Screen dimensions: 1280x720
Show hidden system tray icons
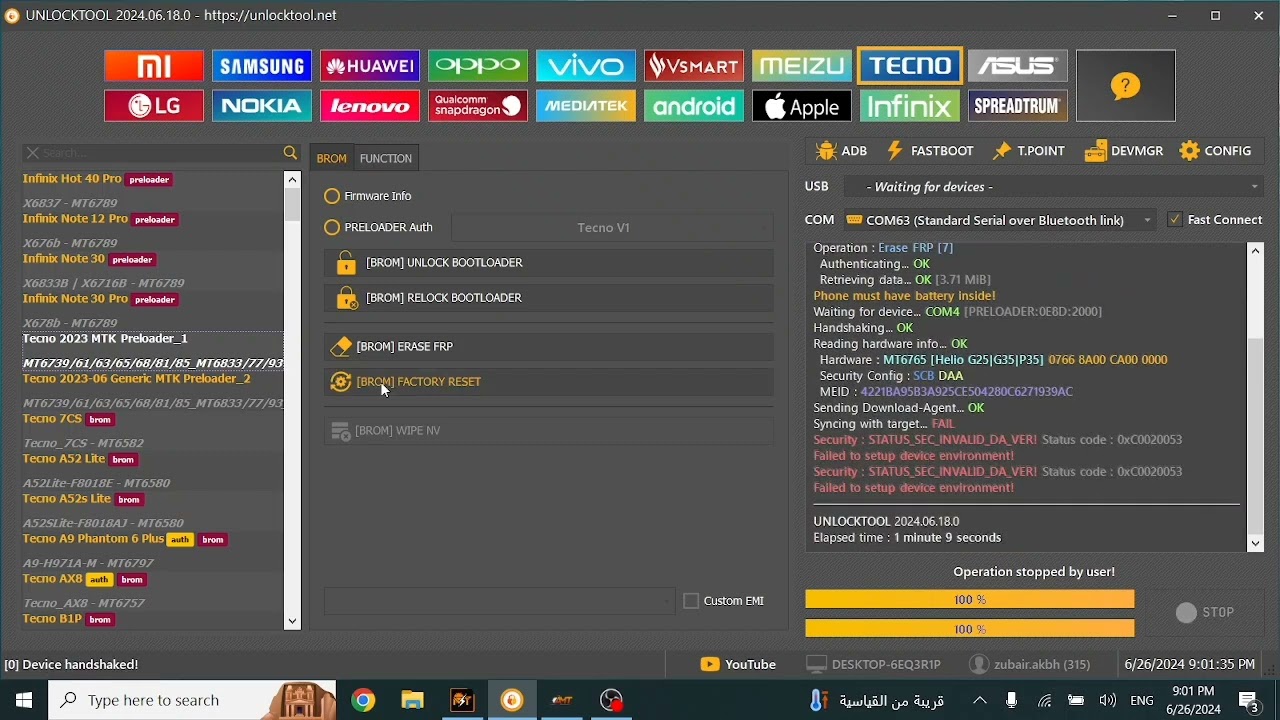tap(981, 701)
